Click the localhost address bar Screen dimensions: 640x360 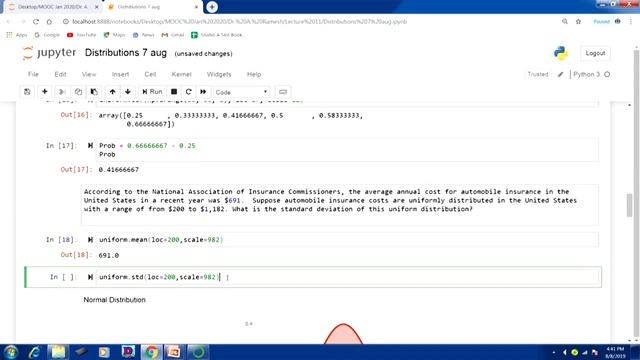[239, 22]
